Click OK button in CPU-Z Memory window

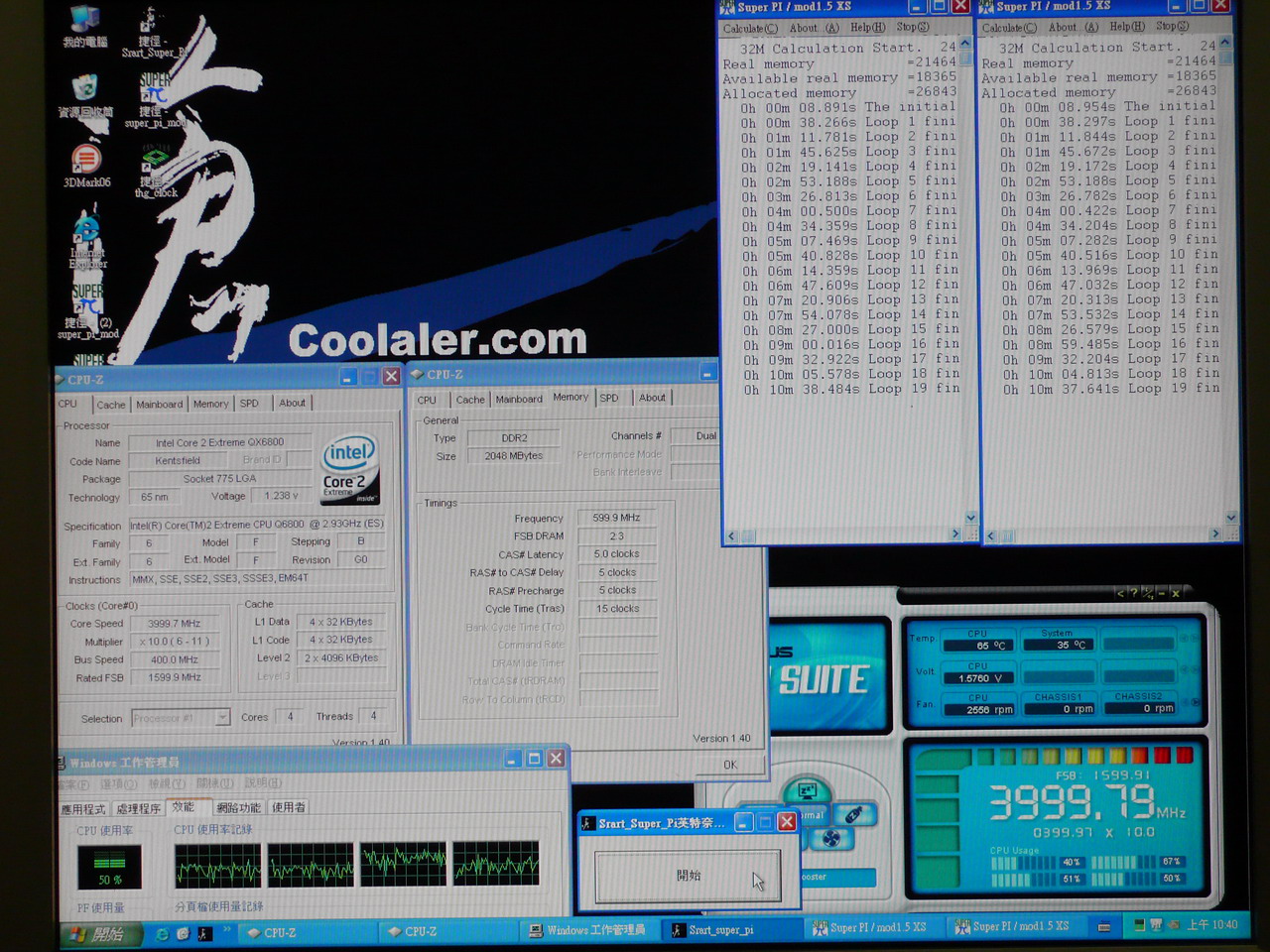730,765
